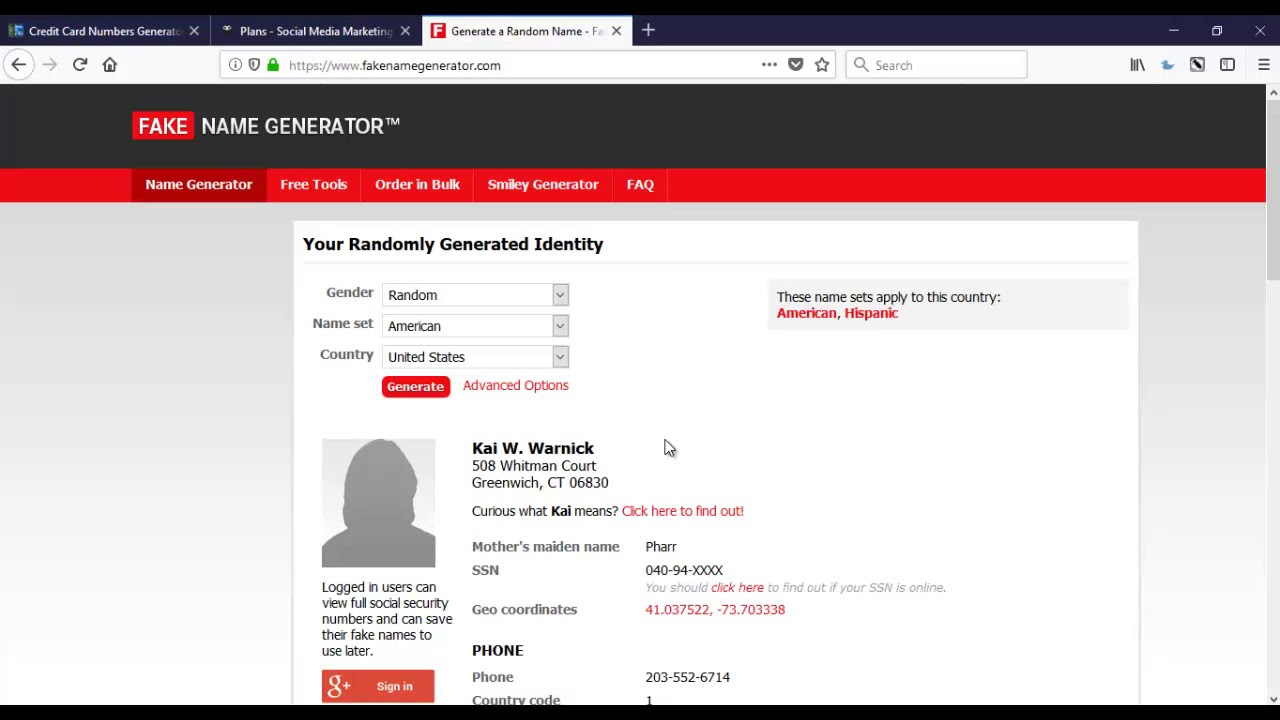
Task: Click the name 'Kai W. Warnick'
Action: (533, 448)
